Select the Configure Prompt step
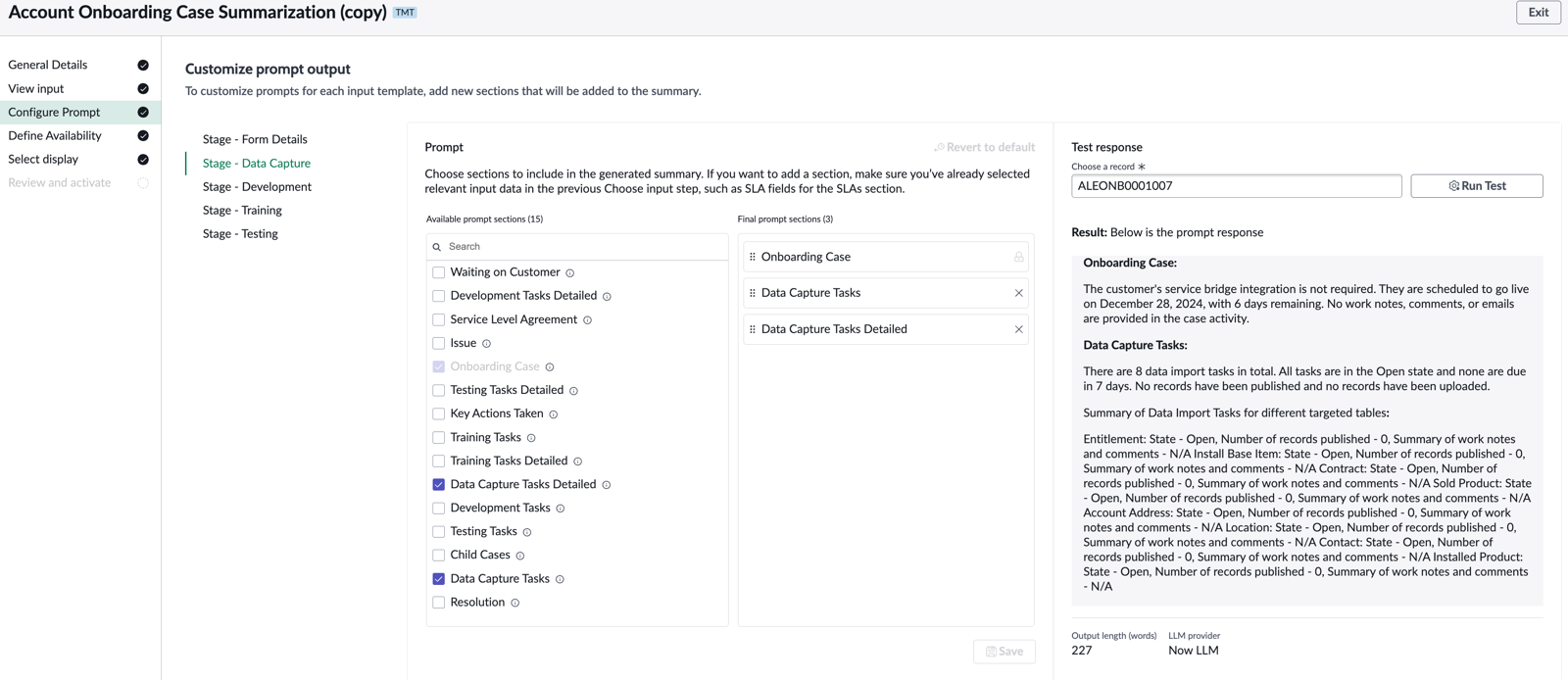Viewport: 1568px width, 680px height. 54,112
